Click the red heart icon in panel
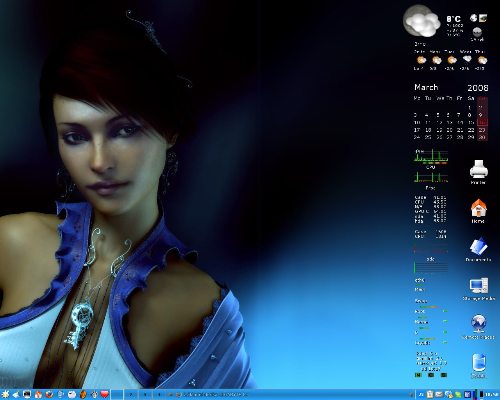 [105, 395]
